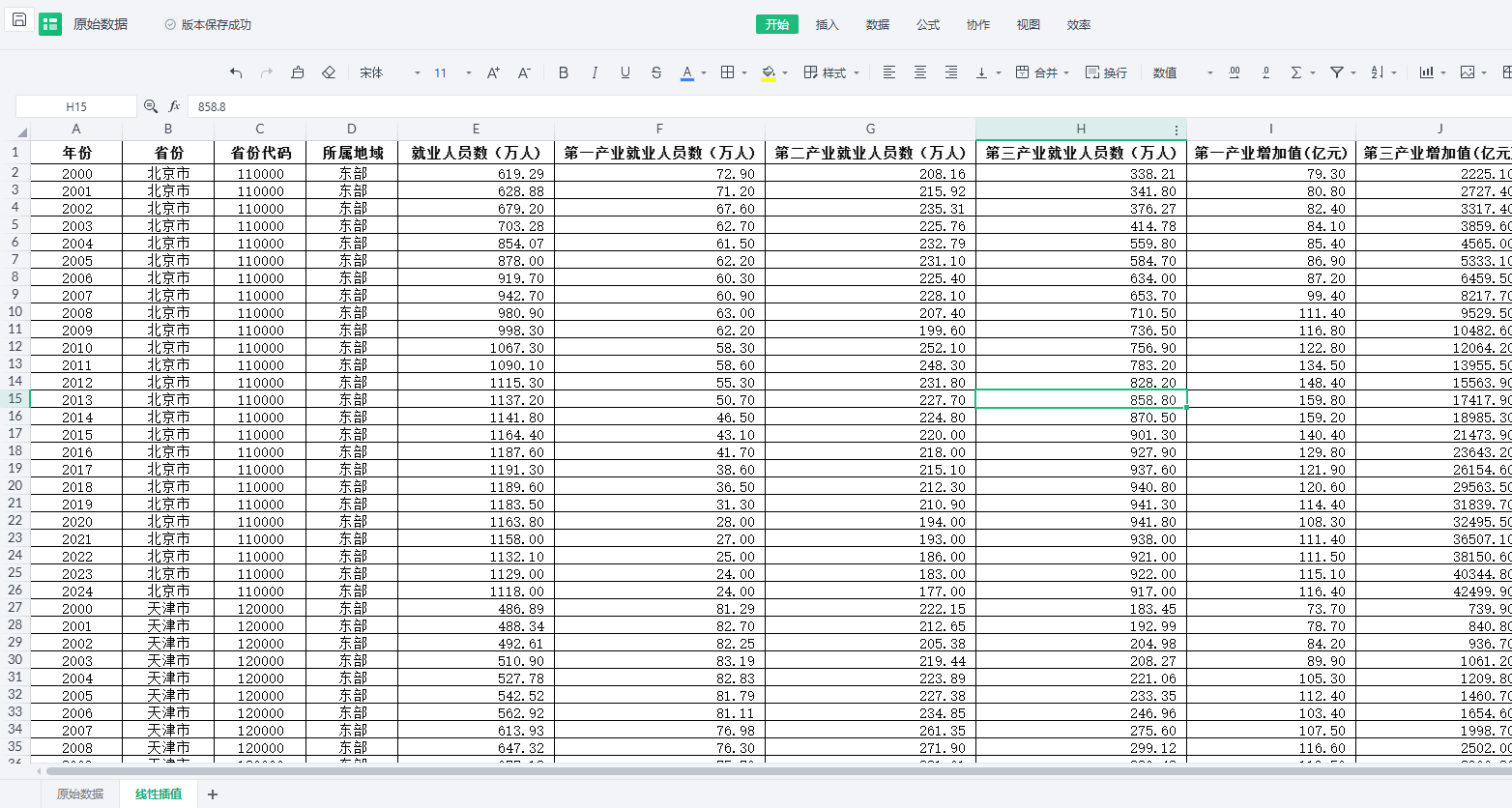This screenshot has height=808, width=1512.
Task: Open the 效率 tab
Action: point(1079,24)
